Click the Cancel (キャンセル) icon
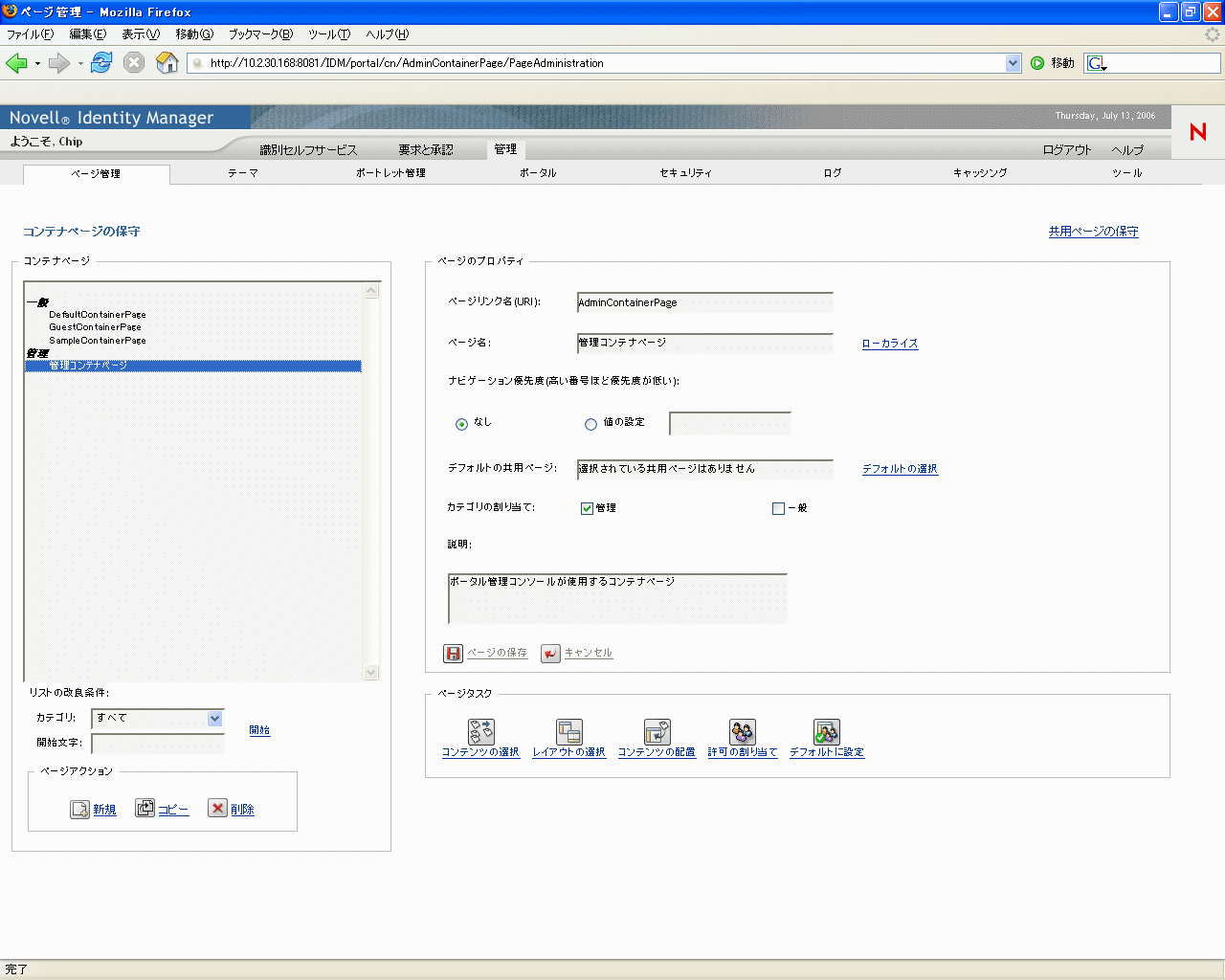Image resolution: width=1225 pixels, height=980 pixels. coord(550,654)
